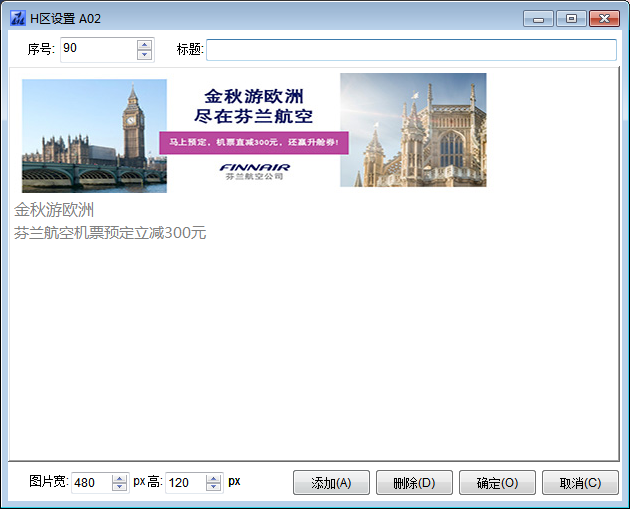
Task: Decrease the 序号 value with down arrow
Action: click(144, 55)
